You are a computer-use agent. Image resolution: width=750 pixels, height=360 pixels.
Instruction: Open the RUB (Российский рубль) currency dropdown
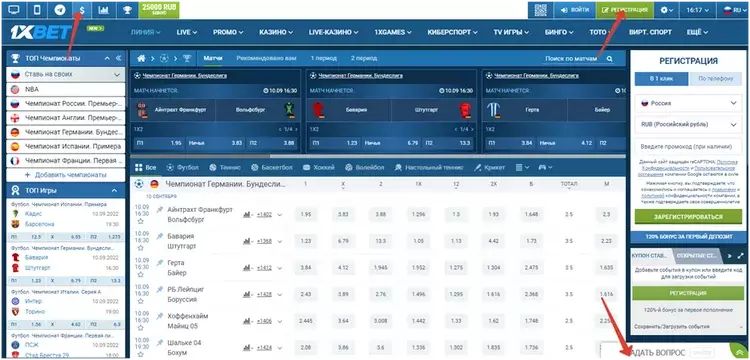688,125
